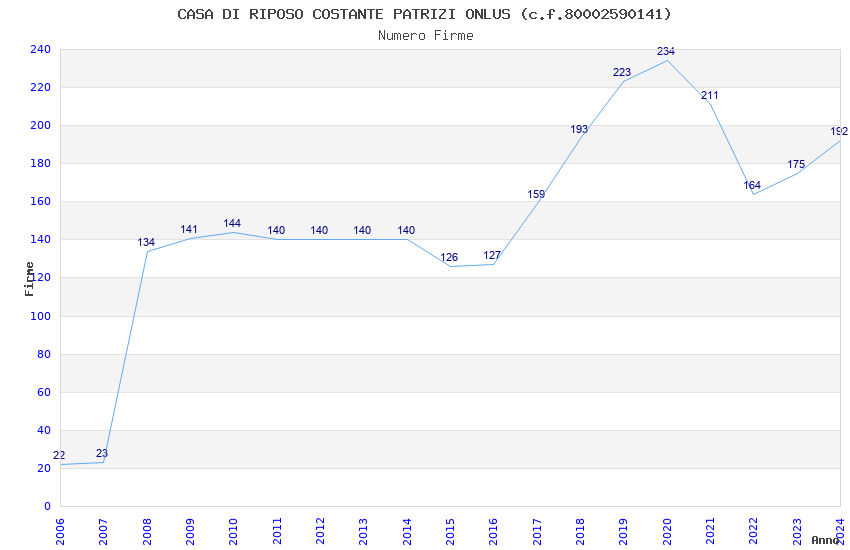The height and width of the screenshot is (550, 850).
Task: Click the data label 159 for 2017
Action: (536, 194)
